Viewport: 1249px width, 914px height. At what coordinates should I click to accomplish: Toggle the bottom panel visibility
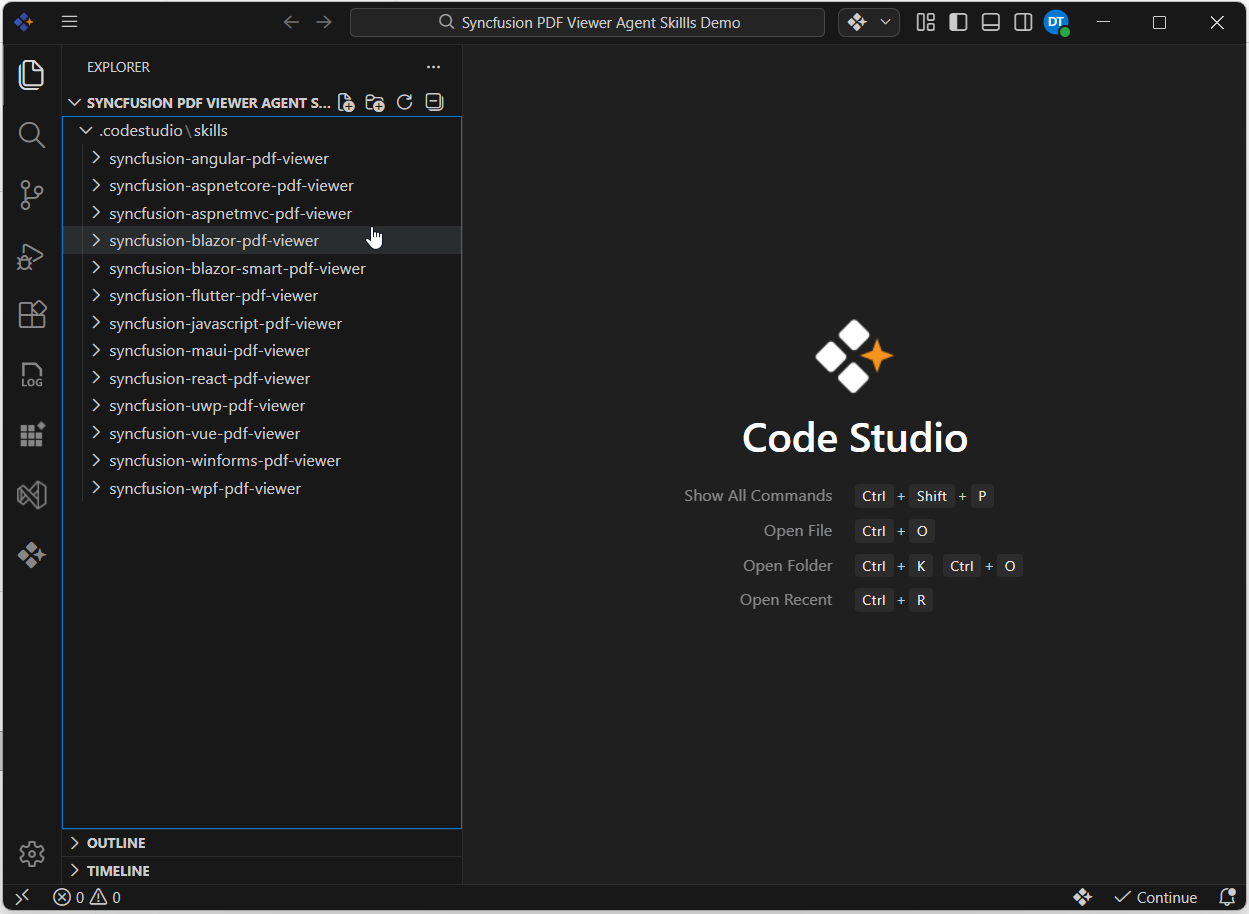pyautogui.click(x=991, y=22)
